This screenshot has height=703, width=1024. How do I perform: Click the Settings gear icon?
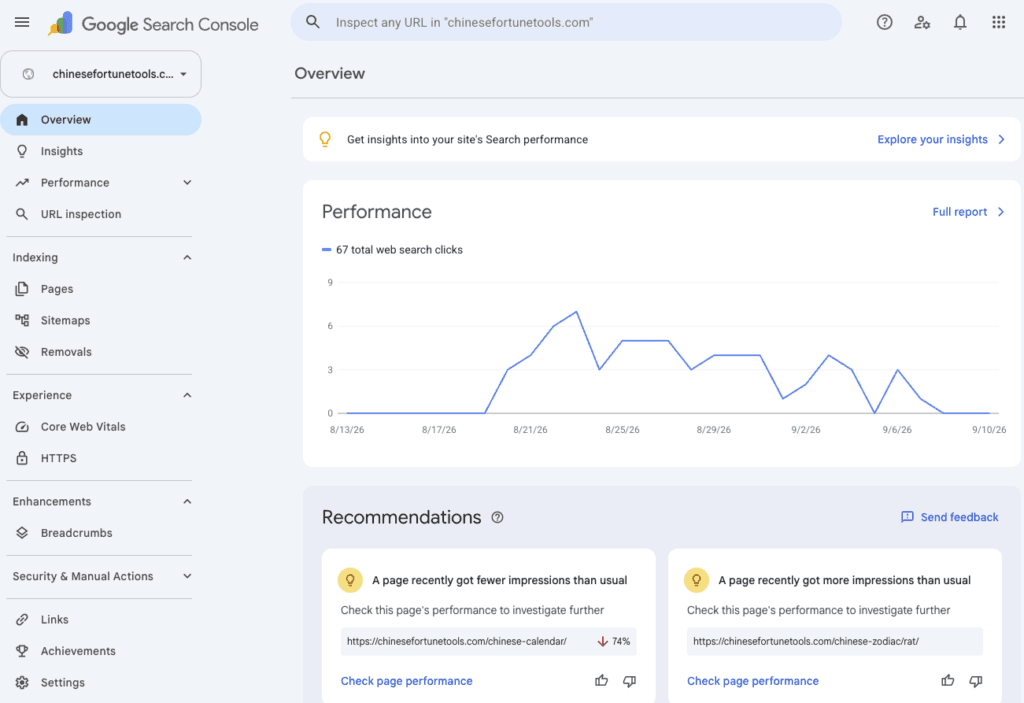[22, 682]
